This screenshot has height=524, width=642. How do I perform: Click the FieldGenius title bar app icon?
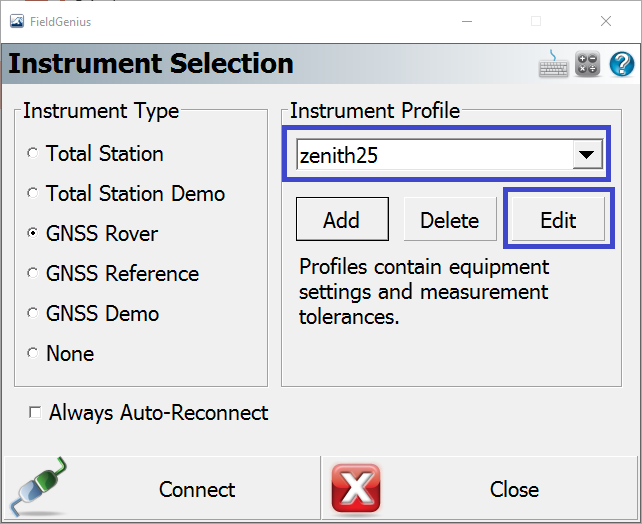(x=17, y=21)
